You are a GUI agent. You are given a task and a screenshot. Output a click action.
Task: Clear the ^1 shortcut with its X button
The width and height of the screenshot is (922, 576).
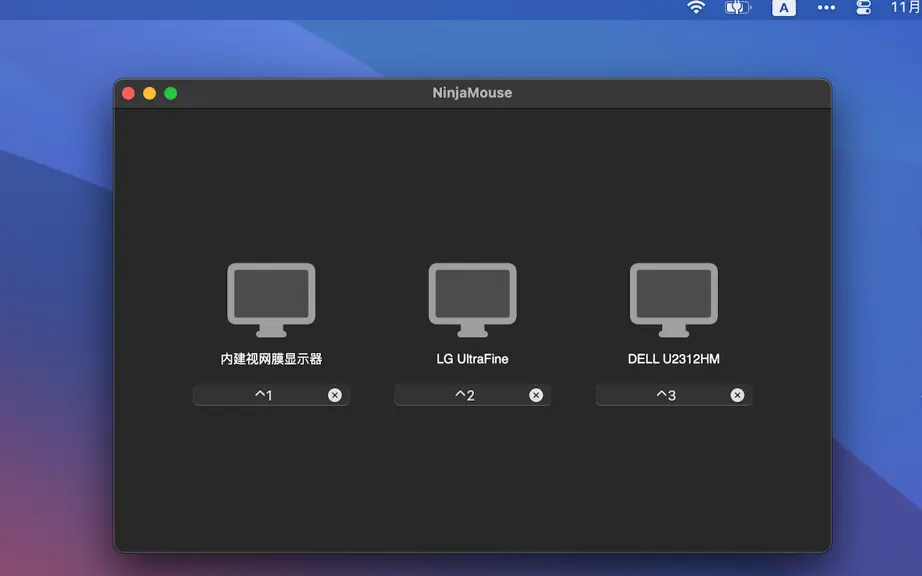tap(335, 395)
